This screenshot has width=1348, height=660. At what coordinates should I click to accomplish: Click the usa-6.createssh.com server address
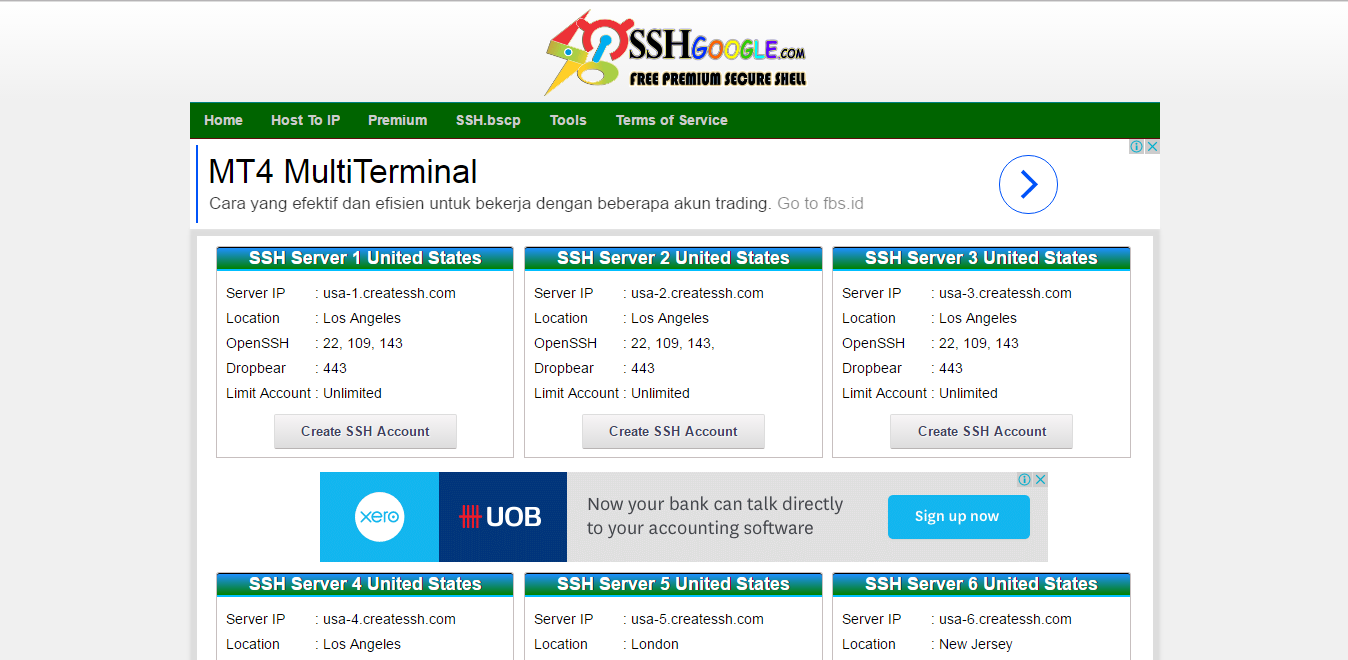tap(1005, 619)
